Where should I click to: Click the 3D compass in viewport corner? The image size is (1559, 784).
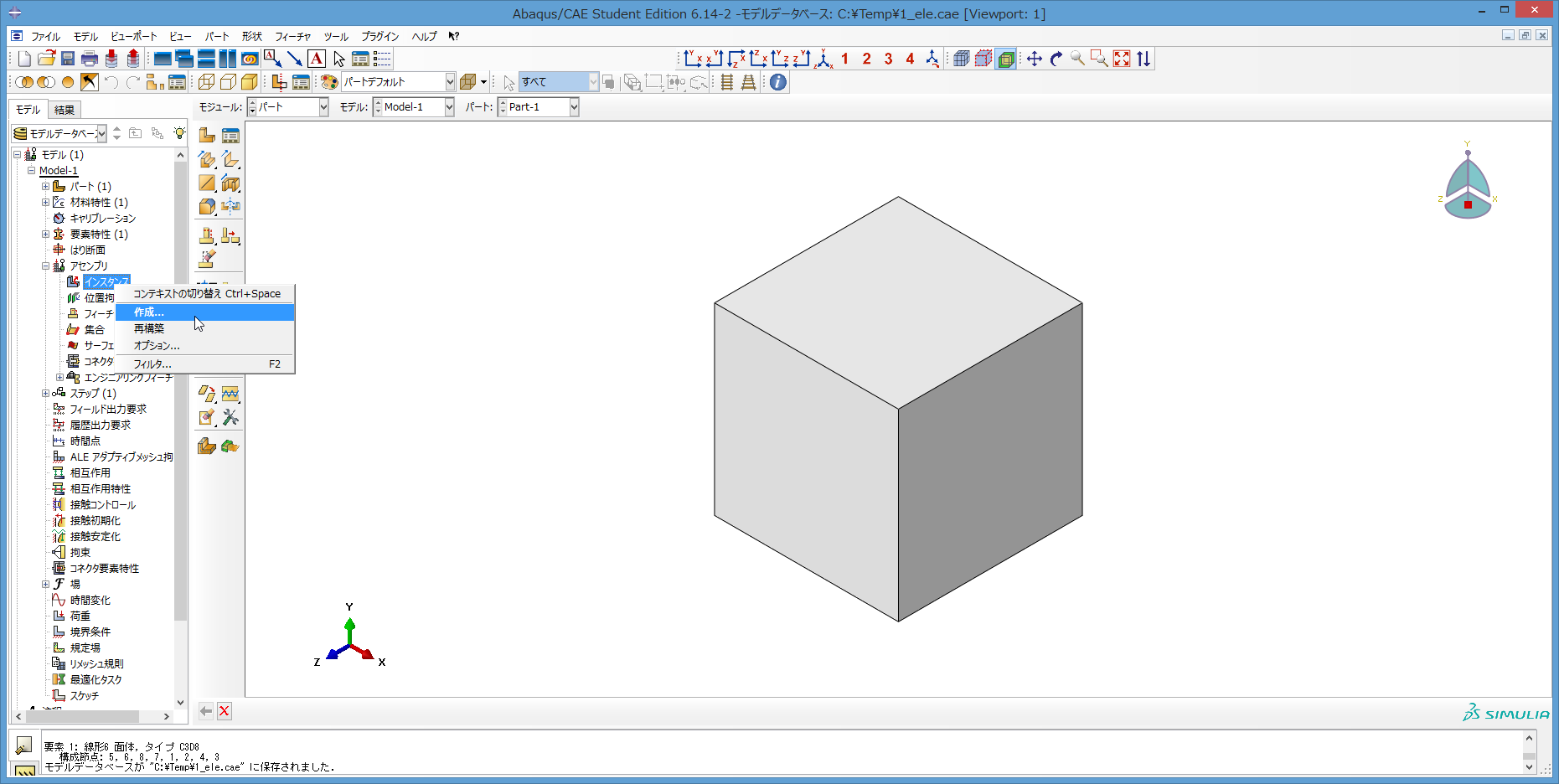pyautogui.click(x=1468, y=182)
